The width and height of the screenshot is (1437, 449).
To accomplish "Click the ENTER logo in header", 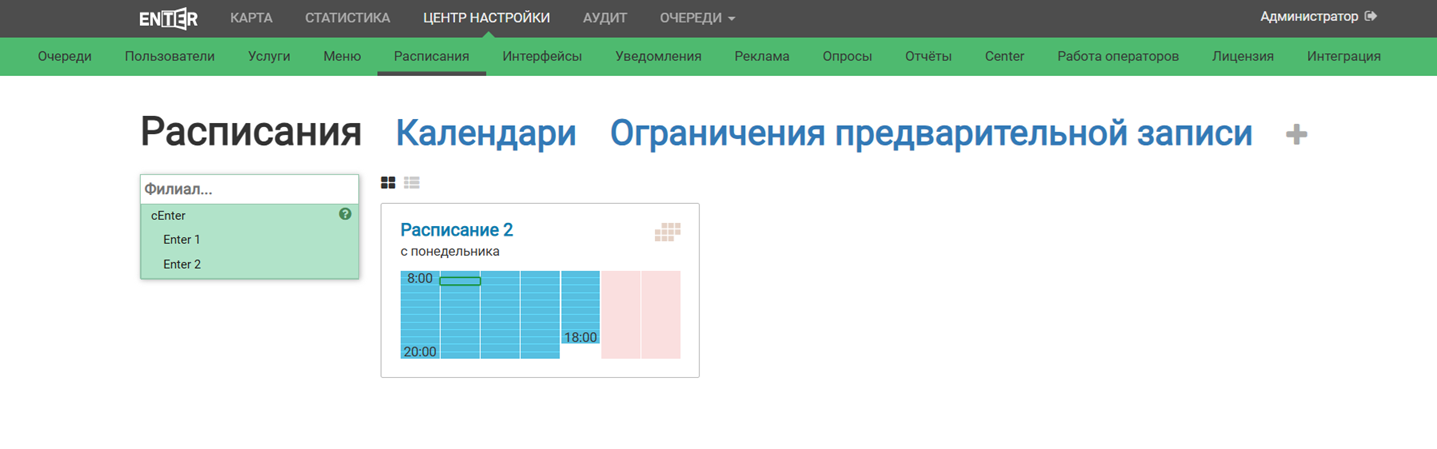I will click(x=168, y=18).
